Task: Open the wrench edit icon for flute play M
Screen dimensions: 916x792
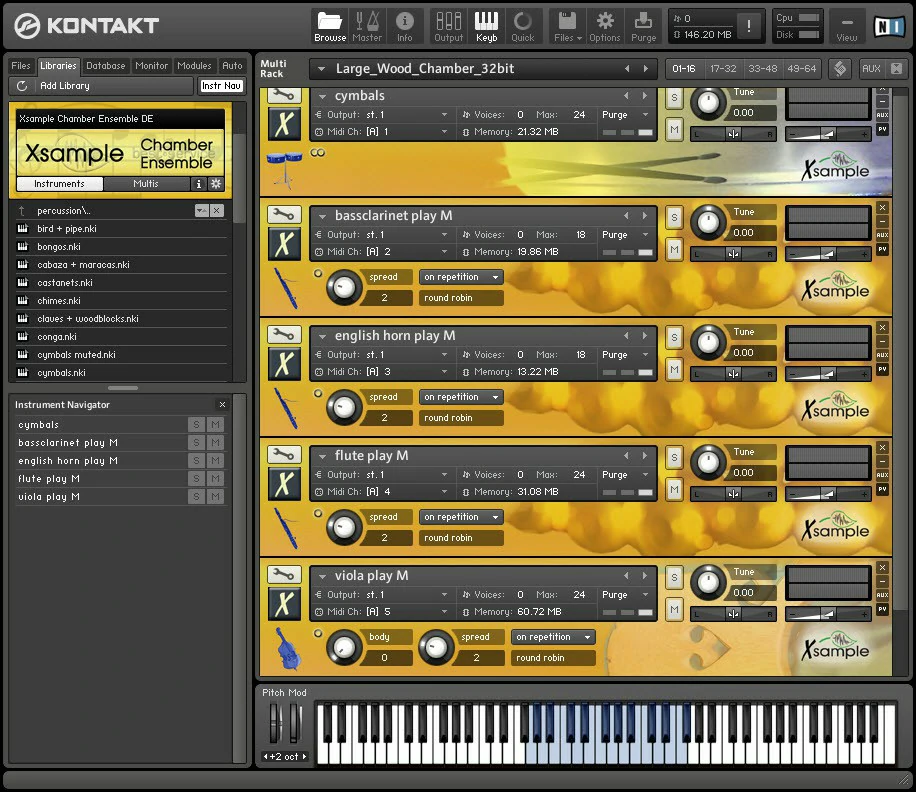Action: (x=284, y=454)
